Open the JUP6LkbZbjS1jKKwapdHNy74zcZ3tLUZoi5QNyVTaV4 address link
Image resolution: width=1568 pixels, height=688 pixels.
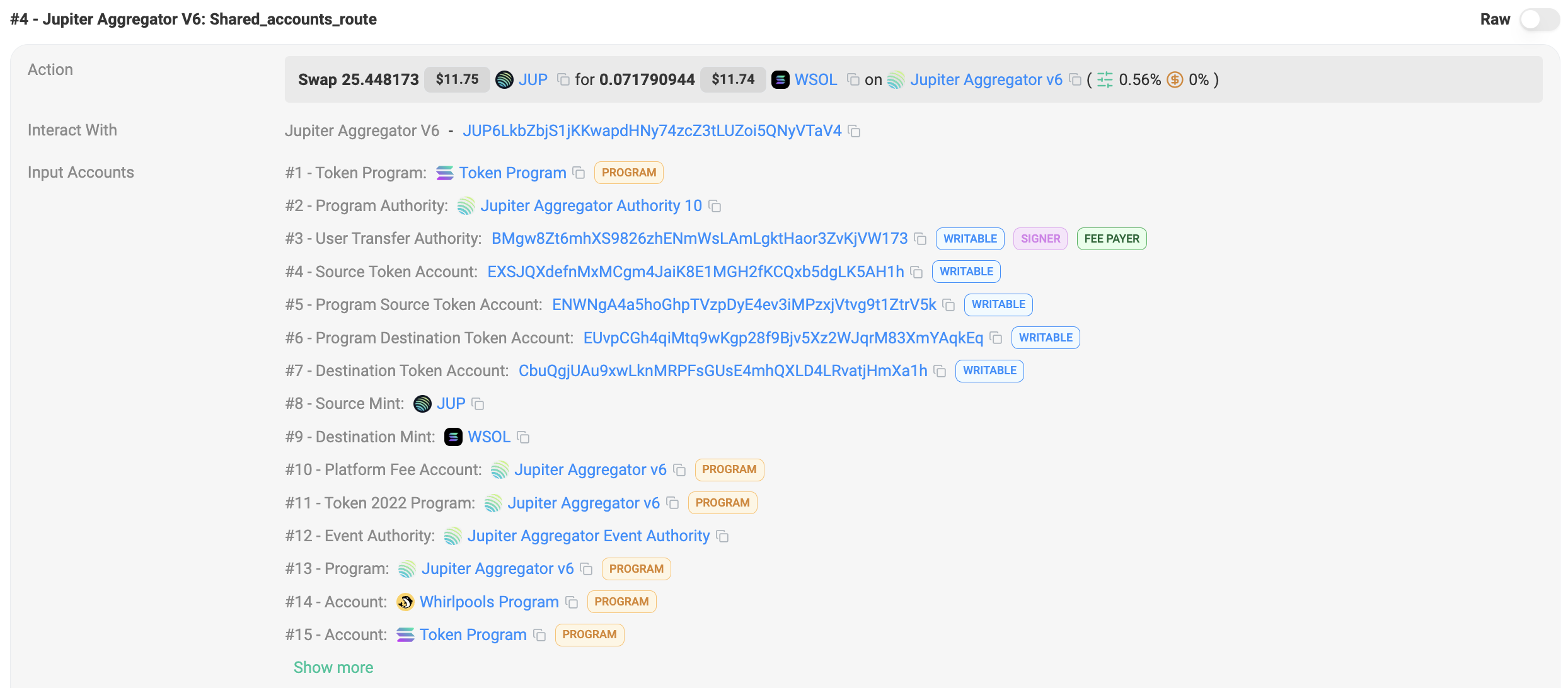pyautogui.click(x=652, y=131)
